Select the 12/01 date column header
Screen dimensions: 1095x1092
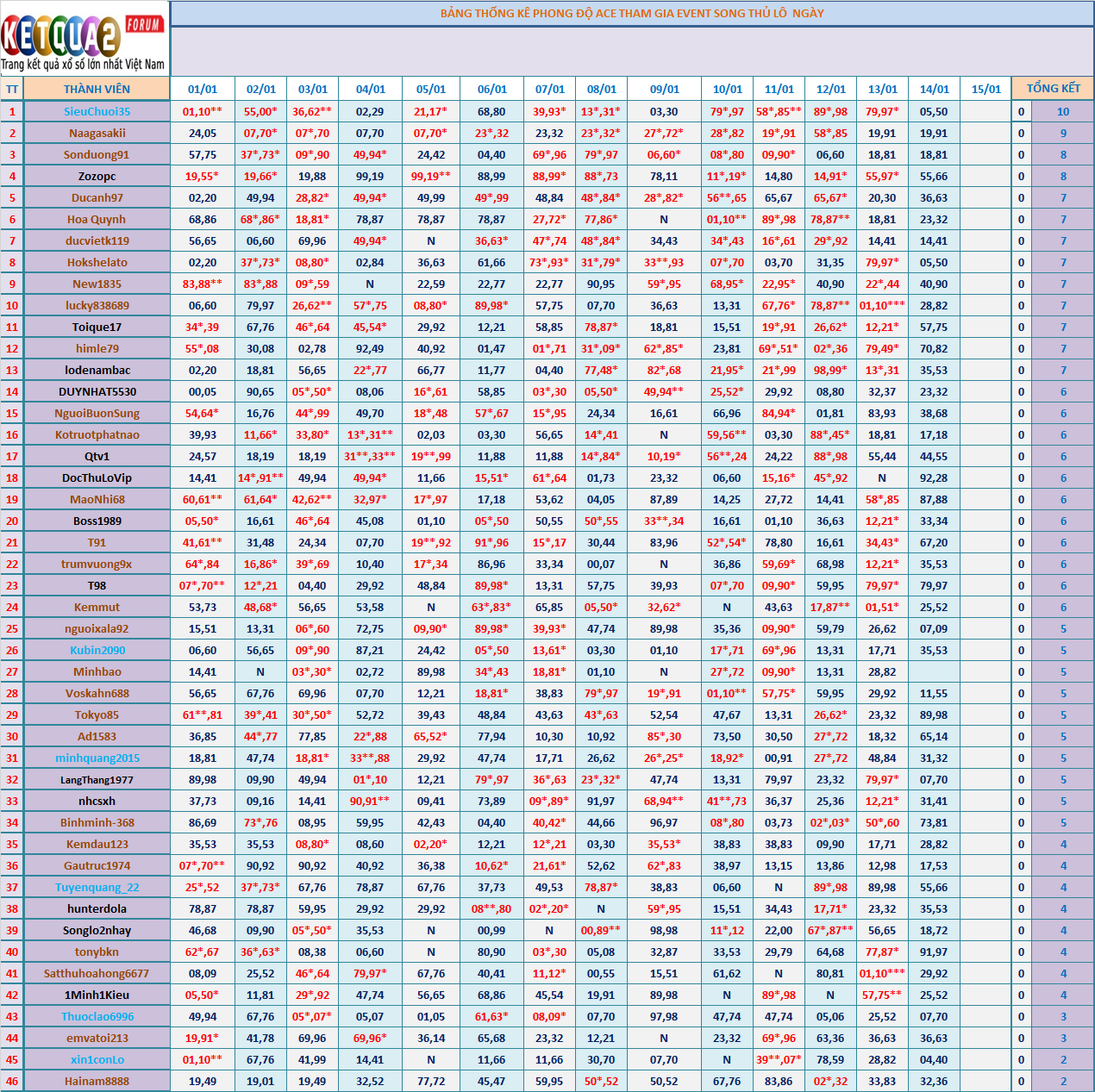[830, 89]
